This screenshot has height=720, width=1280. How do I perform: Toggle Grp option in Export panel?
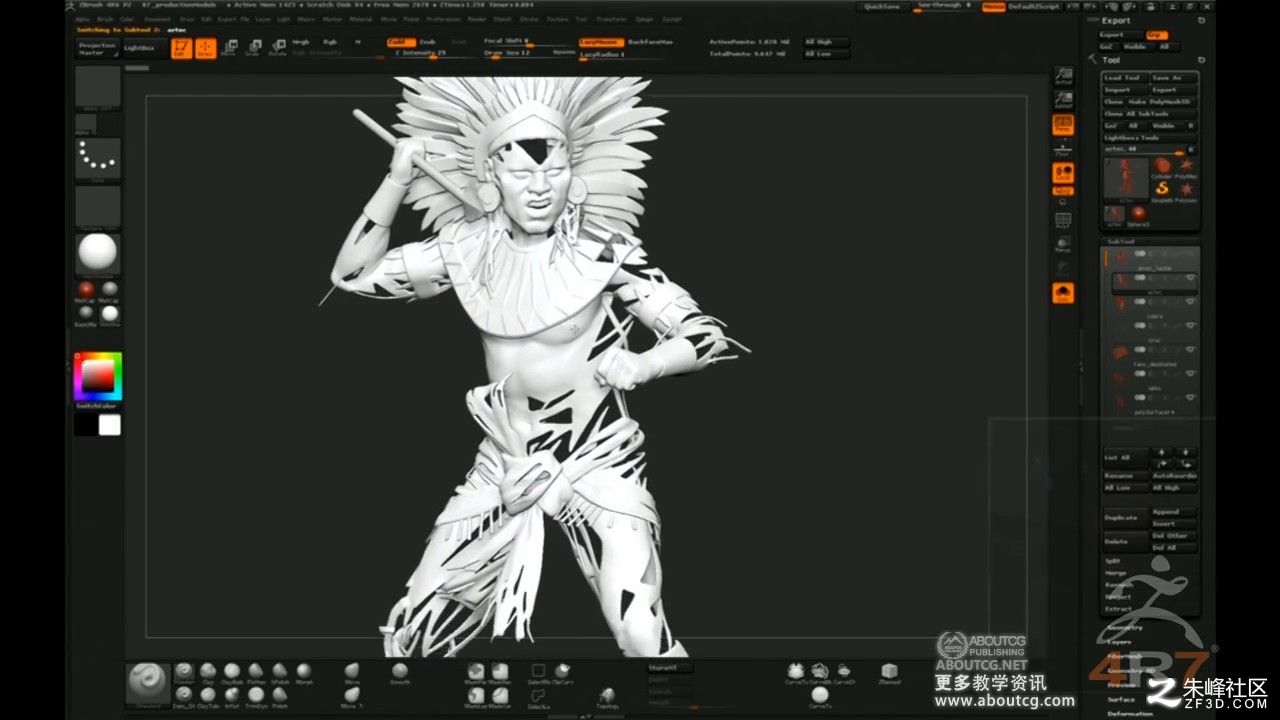click(x=1157, y=35)
